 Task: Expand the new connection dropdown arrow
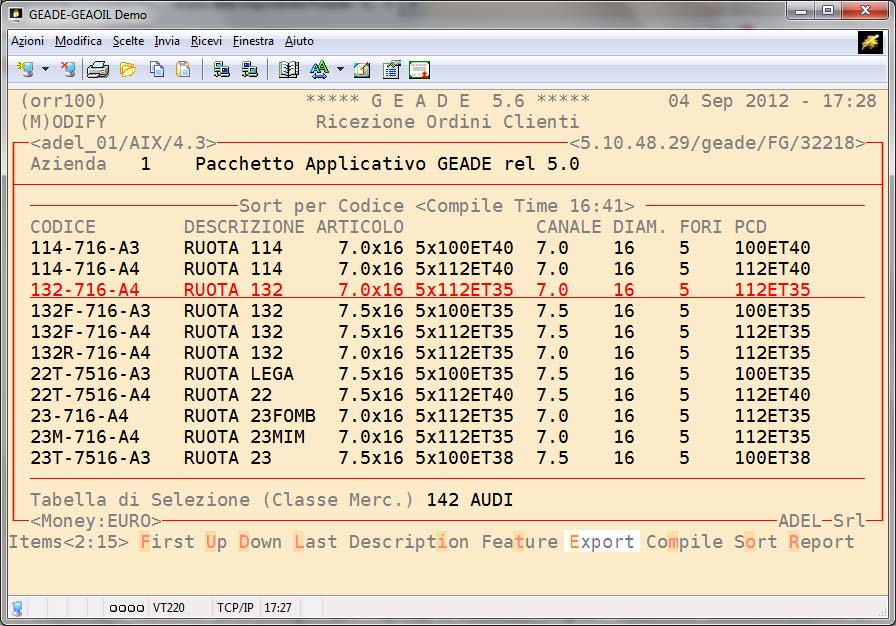[45, 70]
